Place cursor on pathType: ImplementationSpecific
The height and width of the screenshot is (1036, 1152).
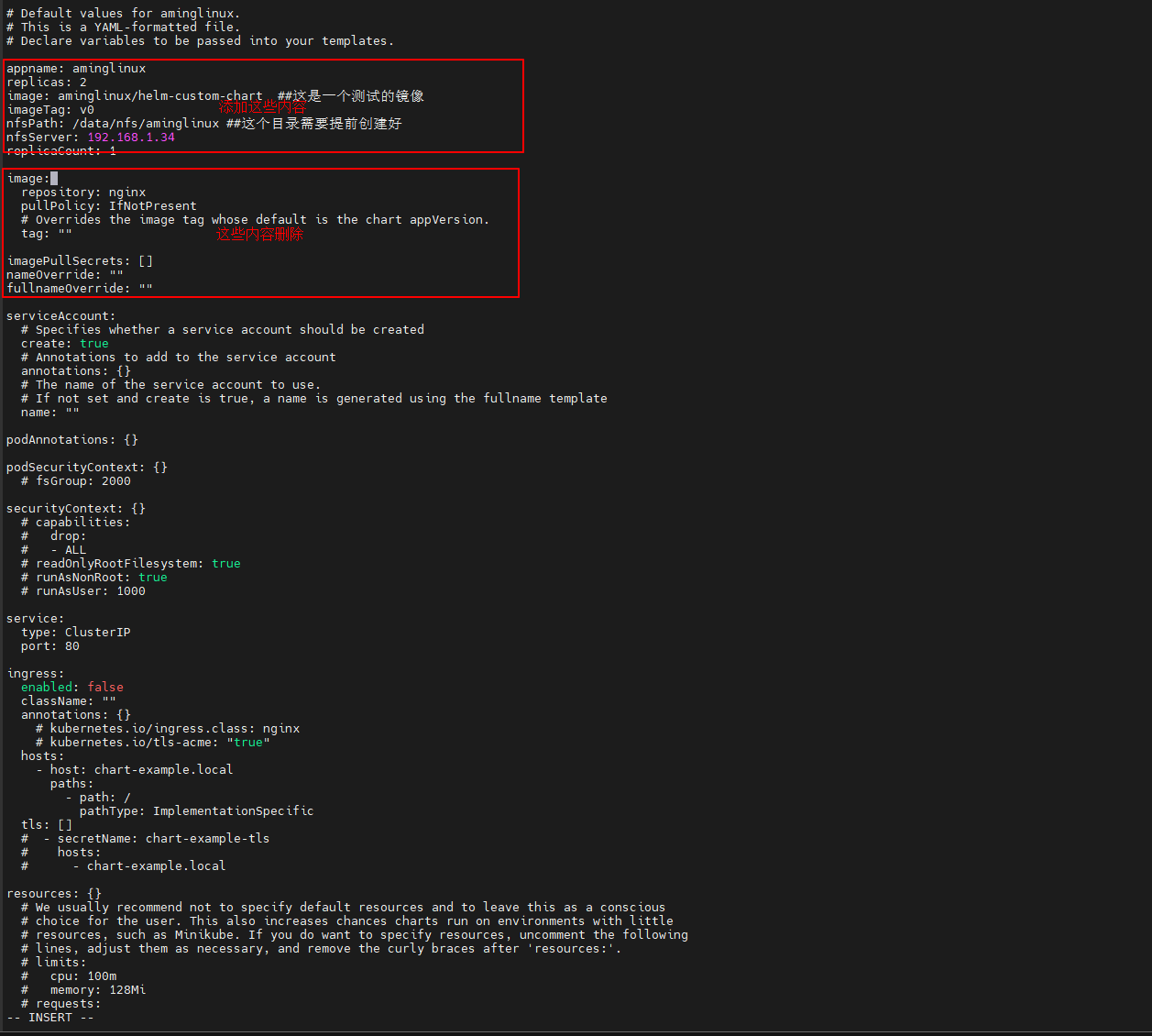pyautogui.click(x=196, y=811)
